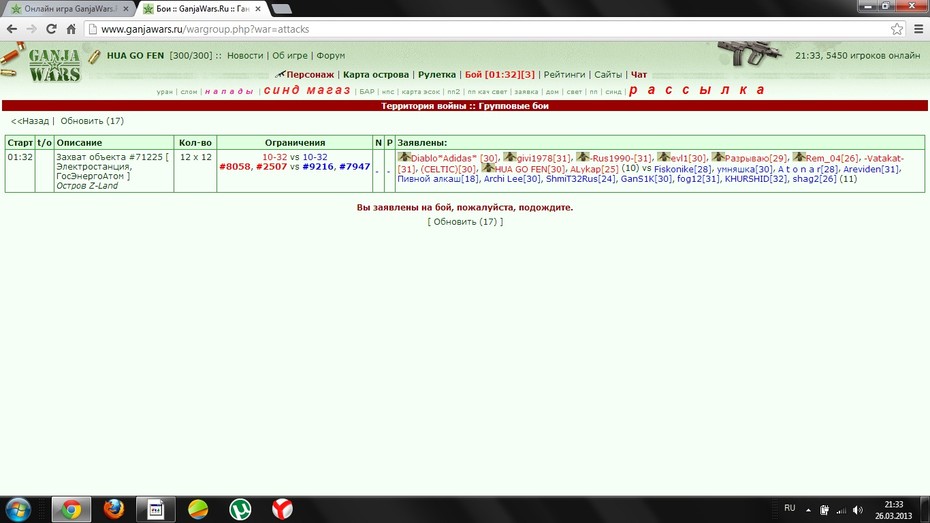Click the HUA GO FEN name in the header
This screenshot has width=930, height=523.
[x=135, y=55]
